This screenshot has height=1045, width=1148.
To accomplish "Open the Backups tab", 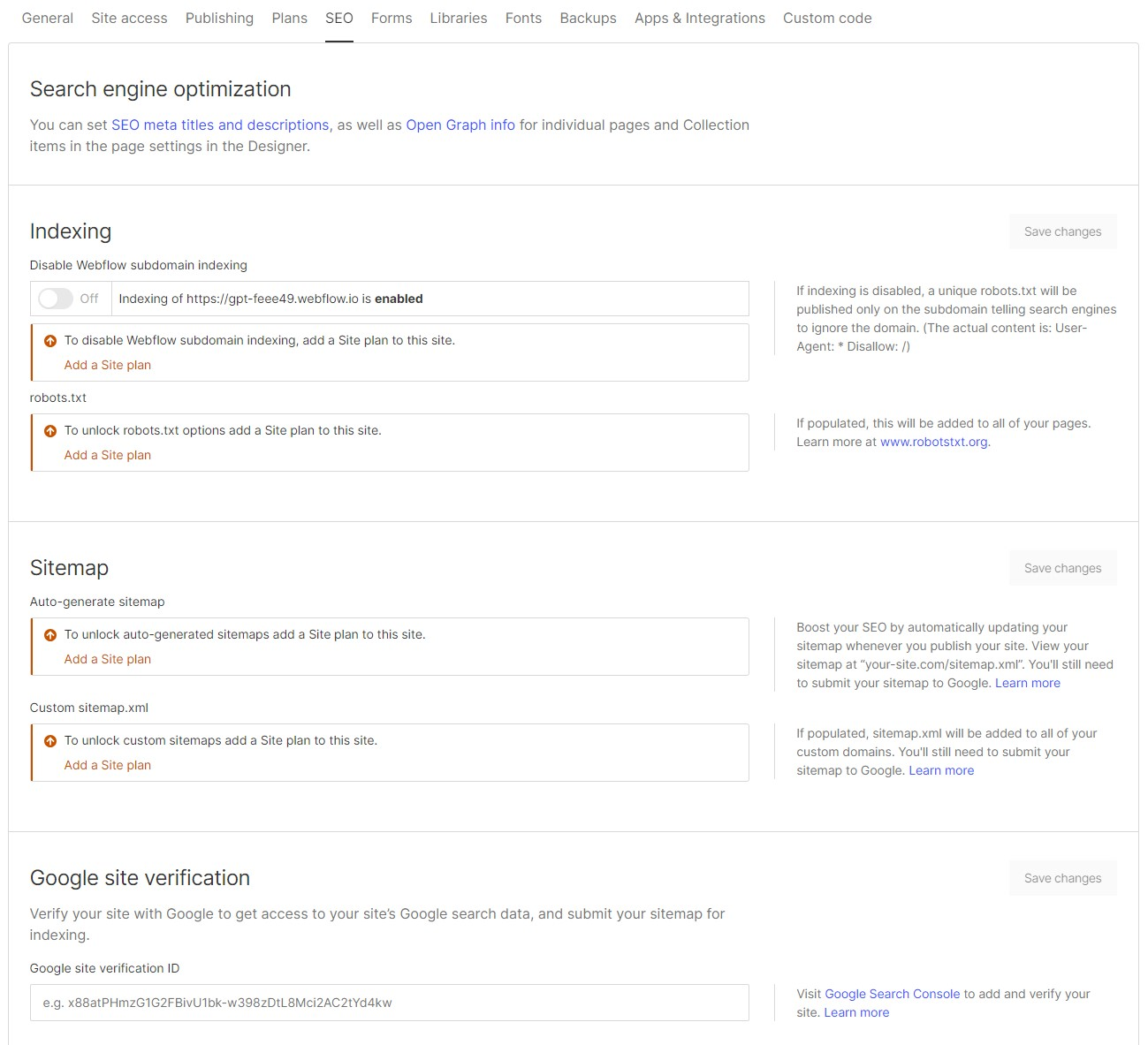I will pos(588,18).
